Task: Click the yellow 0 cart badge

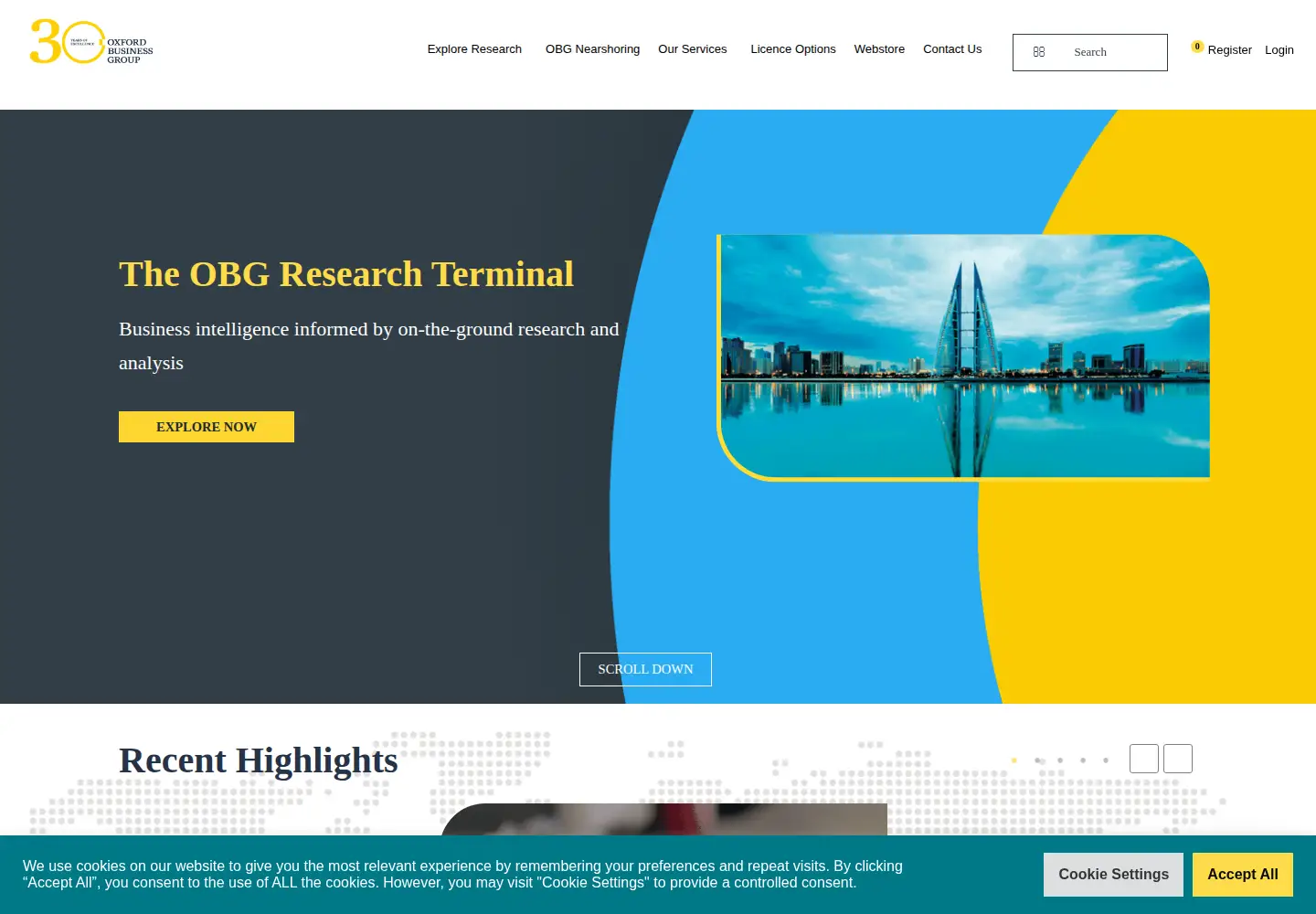Action: click(1197, 47)
